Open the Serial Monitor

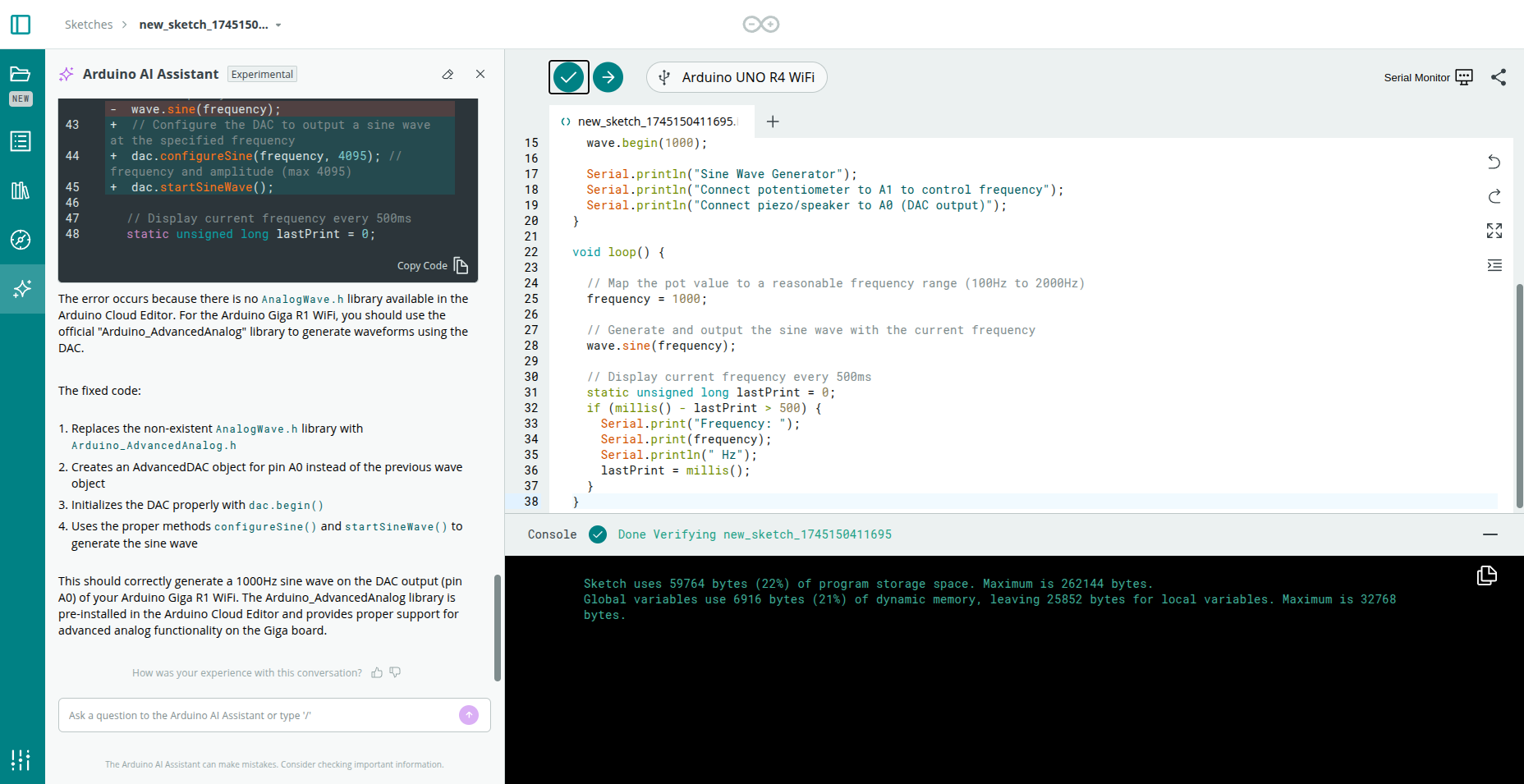coord(1428,77)
